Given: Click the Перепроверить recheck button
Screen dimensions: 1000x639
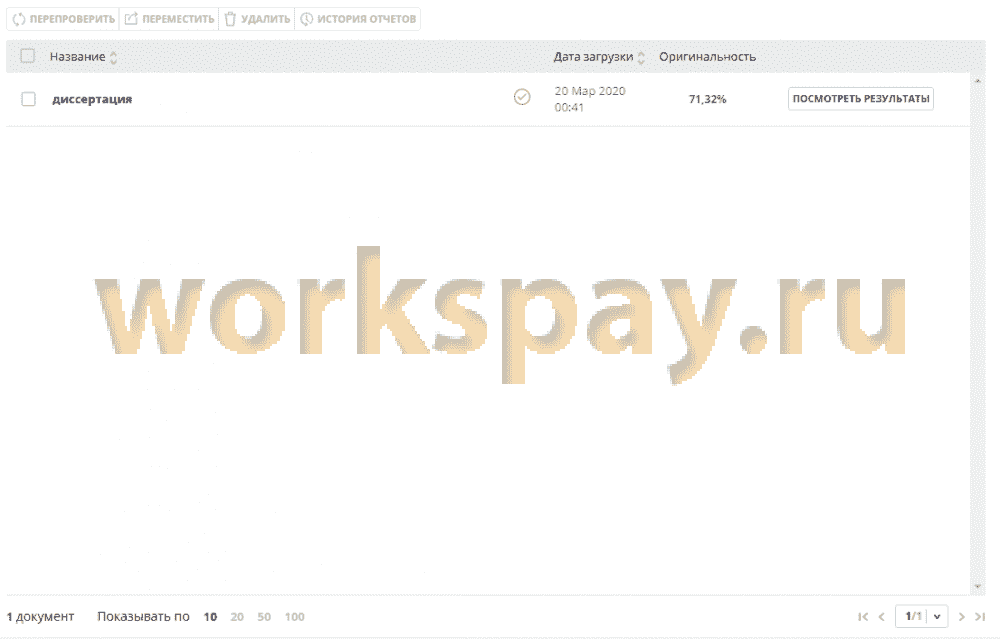Looking at the screenshot, I should tap(63, 19).
